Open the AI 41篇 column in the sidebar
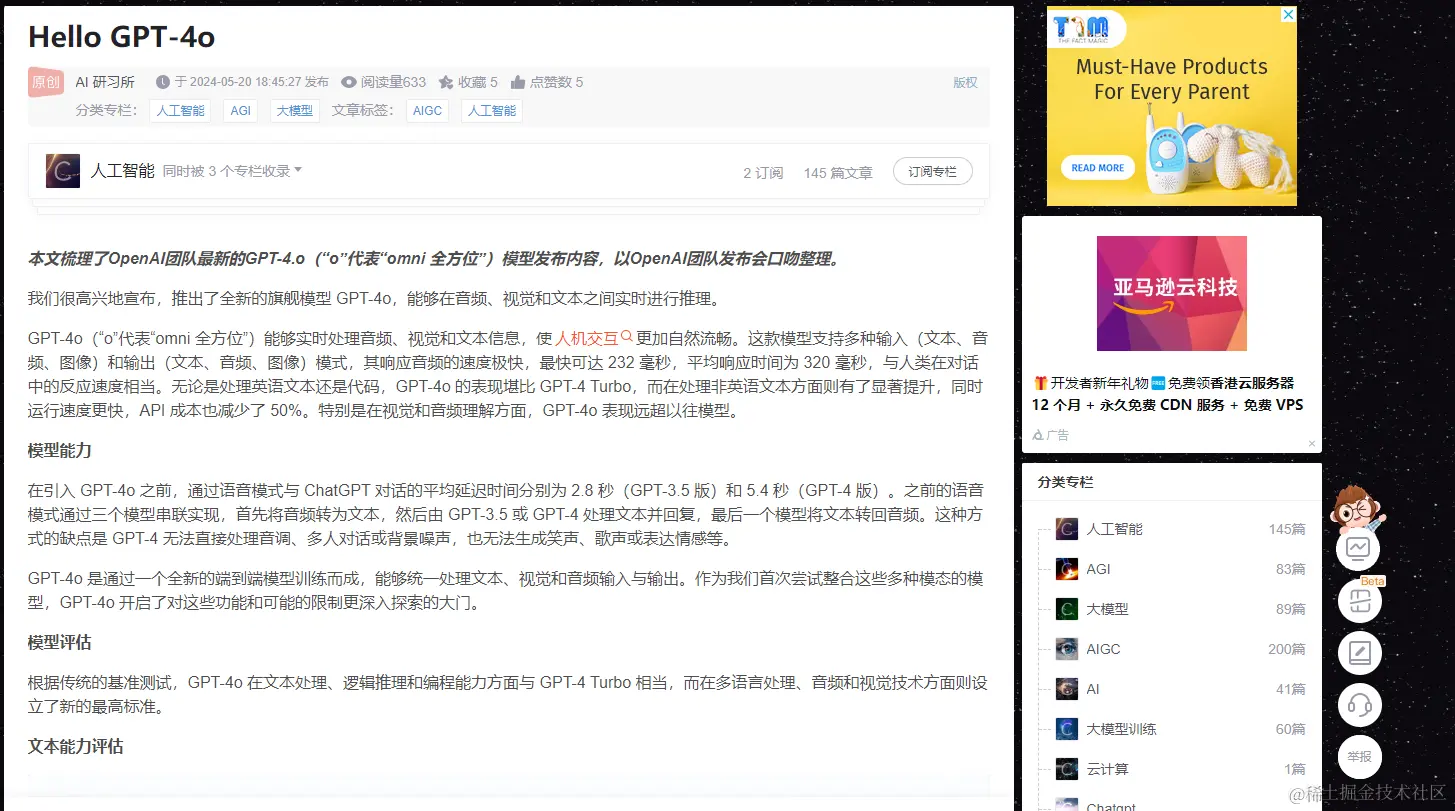Image resolution: width=1455 pixels, height=811 pixels. (1180, 689)
